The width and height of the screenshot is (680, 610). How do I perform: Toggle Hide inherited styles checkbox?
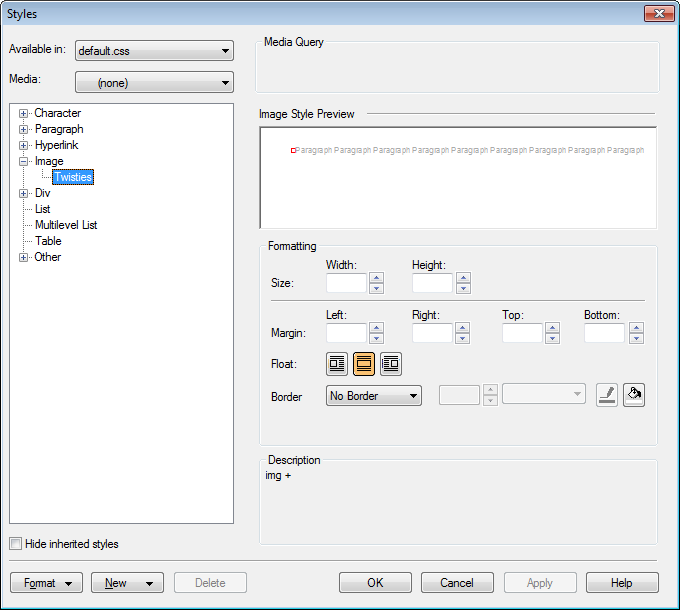(15, 544)
